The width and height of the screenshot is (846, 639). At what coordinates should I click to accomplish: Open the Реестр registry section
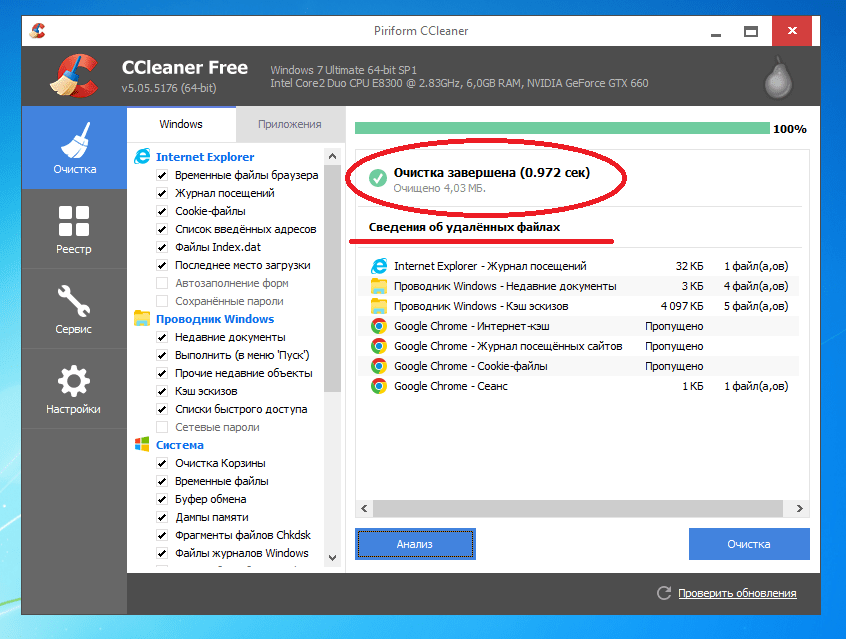(x=74, y=229)
